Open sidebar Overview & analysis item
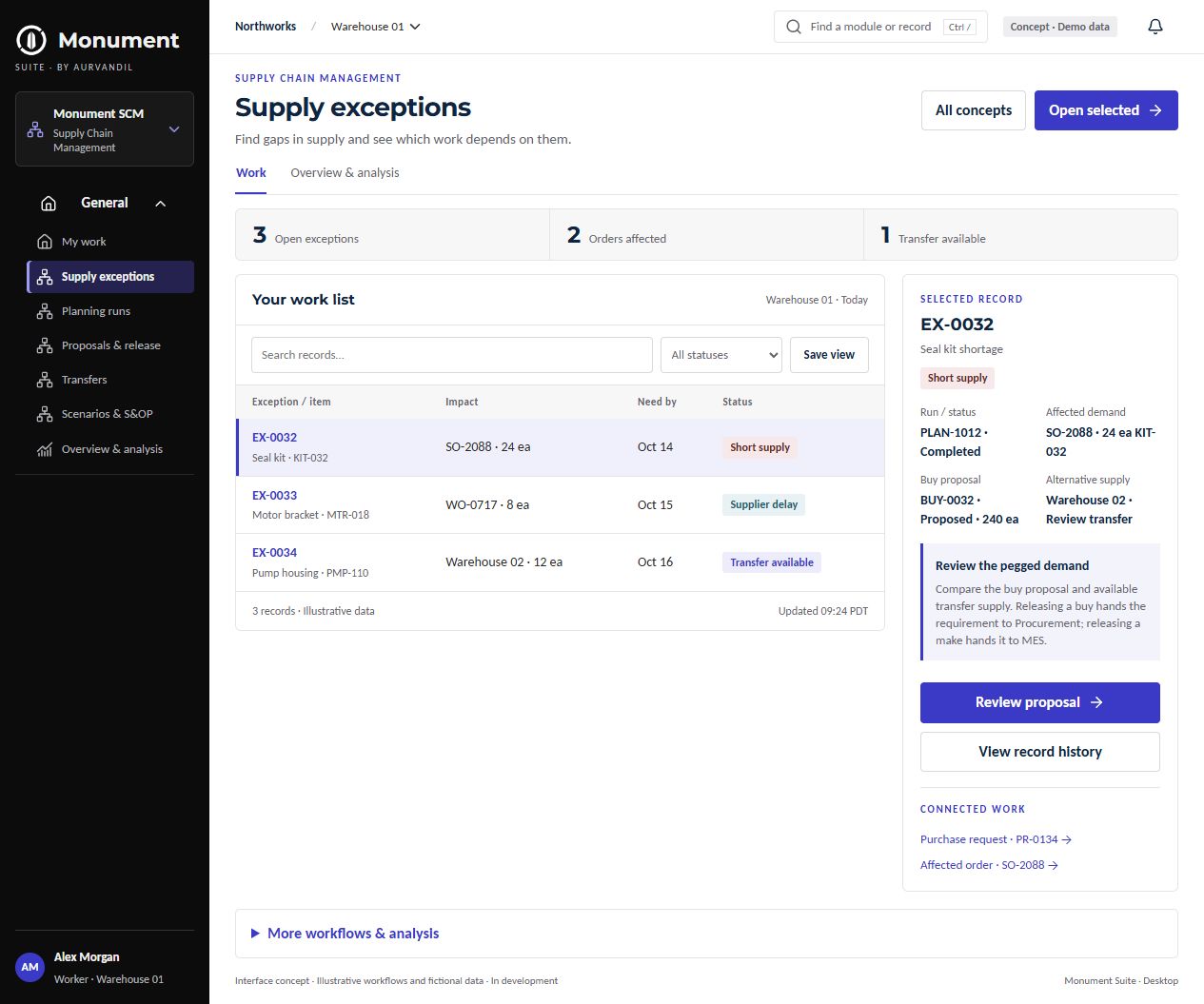Viewport: 1204px width, 1004px height. point(110,449)
